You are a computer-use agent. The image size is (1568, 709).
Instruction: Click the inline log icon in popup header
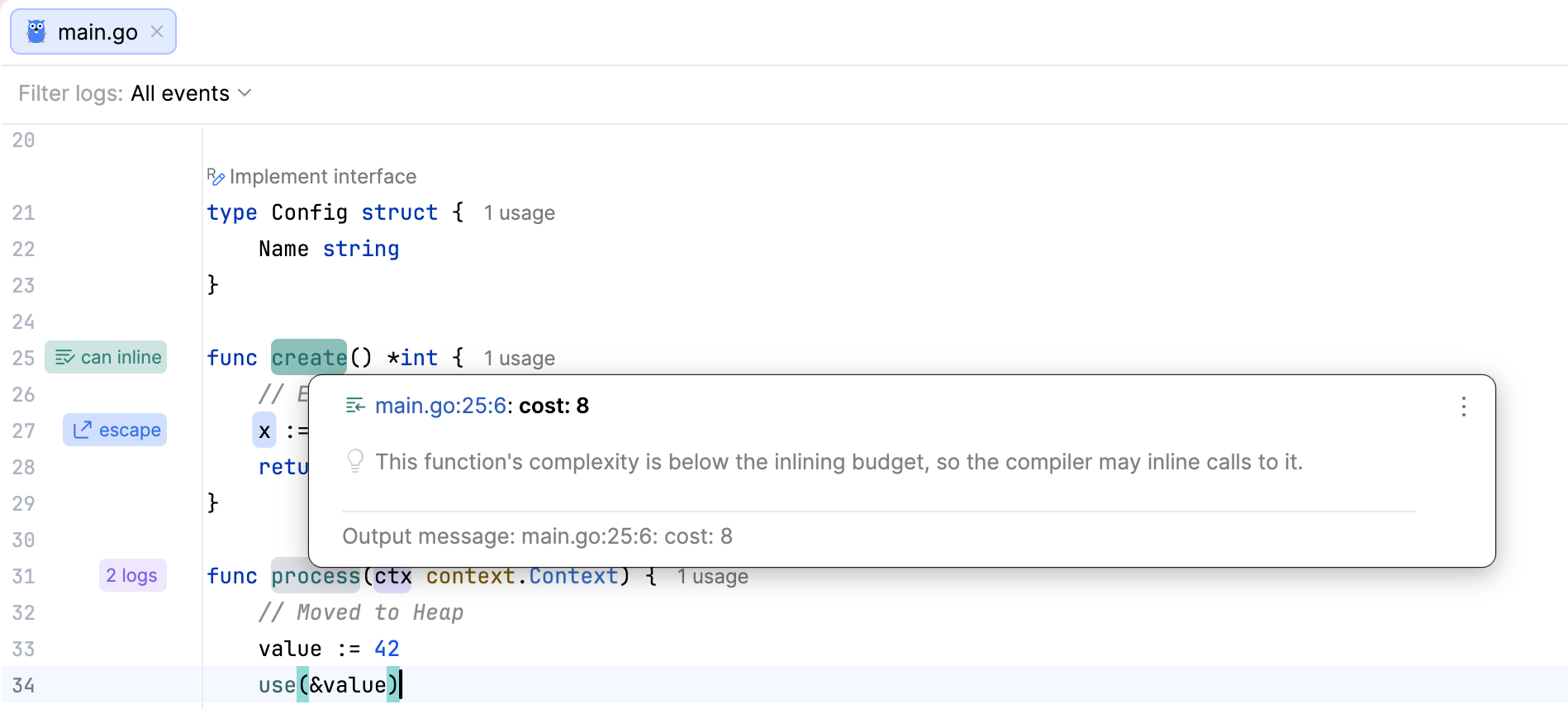tap(355, 406)
